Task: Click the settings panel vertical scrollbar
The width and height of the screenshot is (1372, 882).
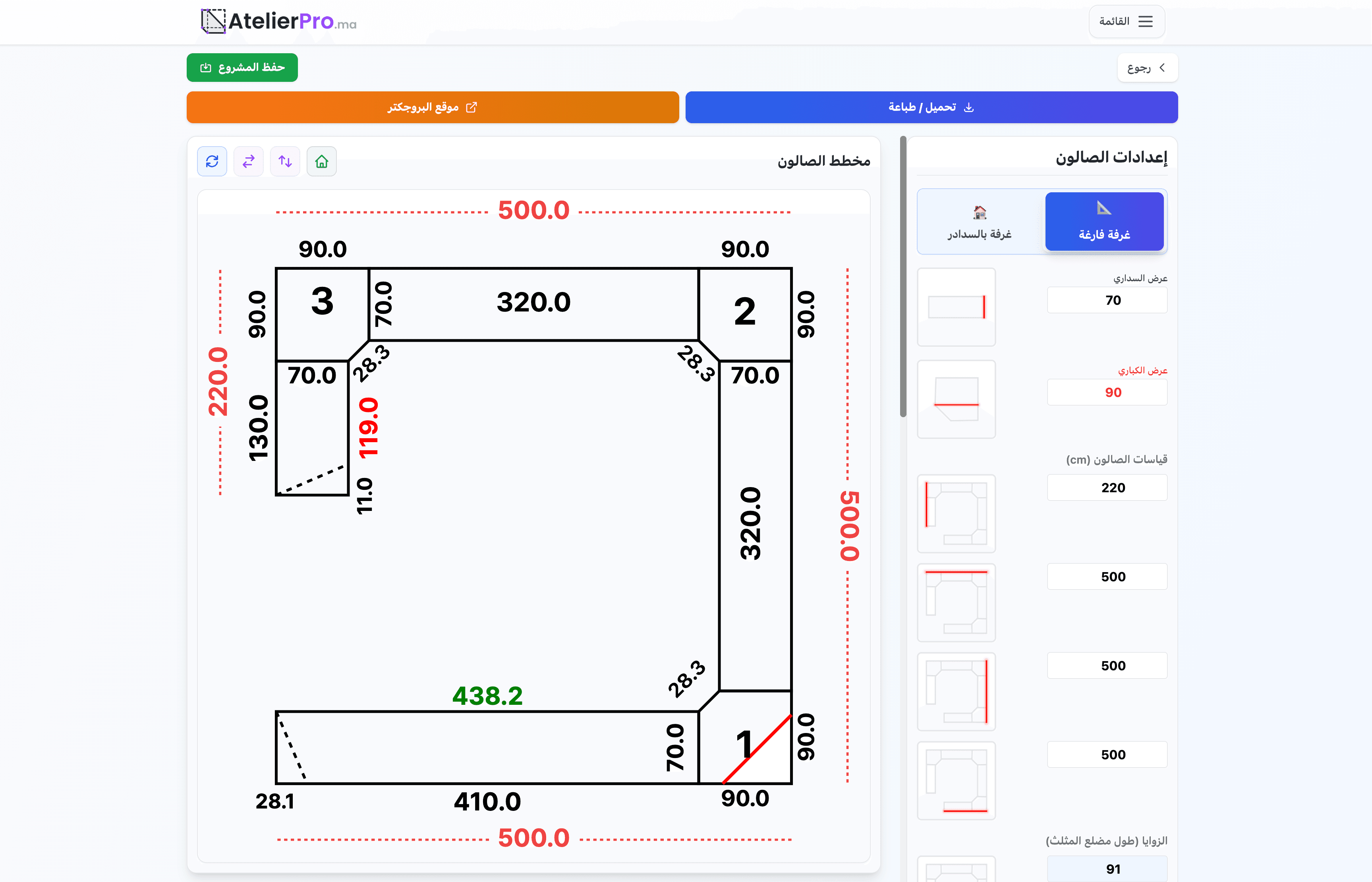Action: (x=903, y=277)
